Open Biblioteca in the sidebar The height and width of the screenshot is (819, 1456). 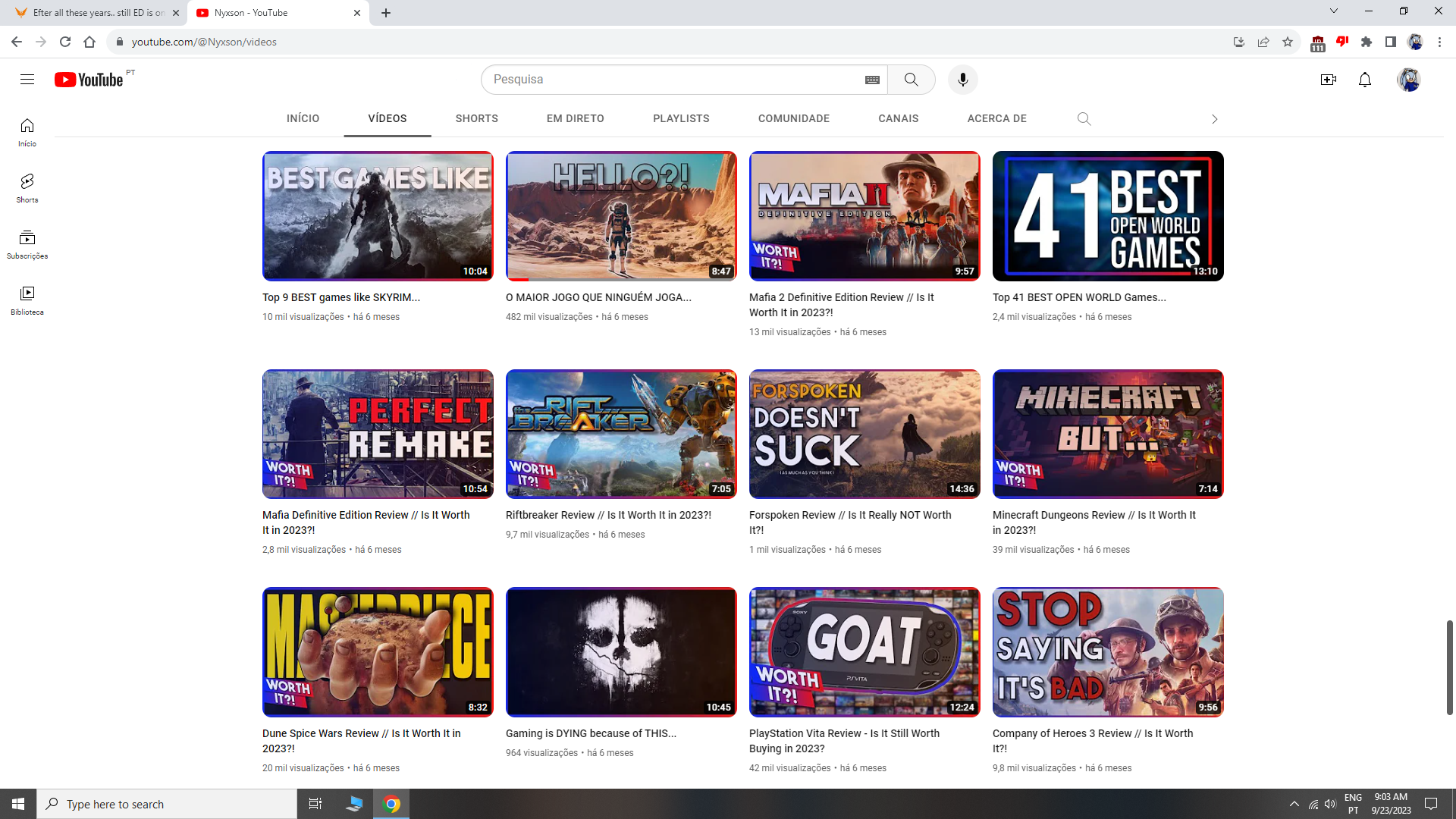27,300
